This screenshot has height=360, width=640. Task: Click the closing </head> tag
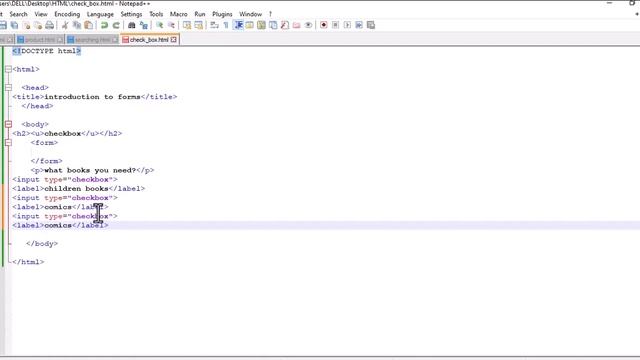coord(38,106)
